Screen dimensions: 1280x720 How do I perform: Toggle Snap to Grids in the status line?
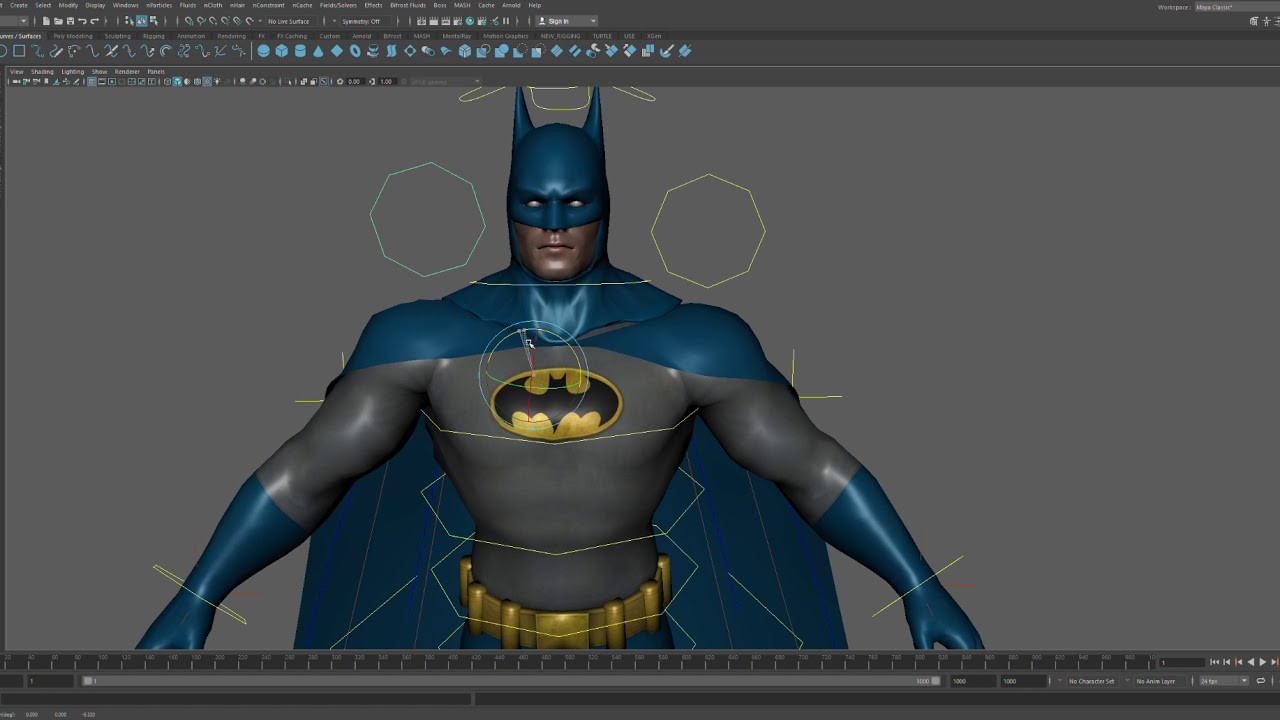click(x=190, y=20)
